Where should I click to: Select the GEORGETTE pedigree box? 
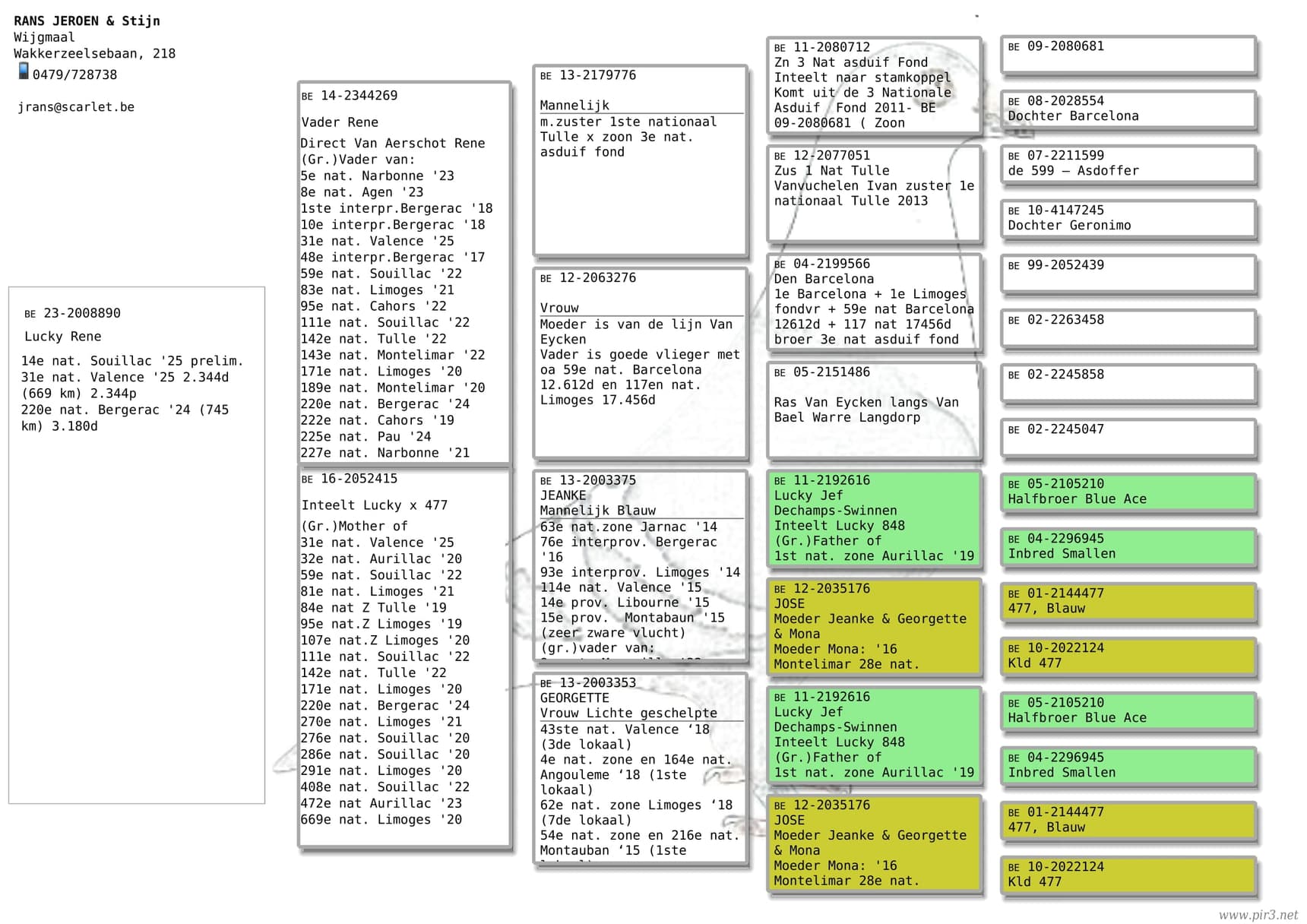[641, 768]
